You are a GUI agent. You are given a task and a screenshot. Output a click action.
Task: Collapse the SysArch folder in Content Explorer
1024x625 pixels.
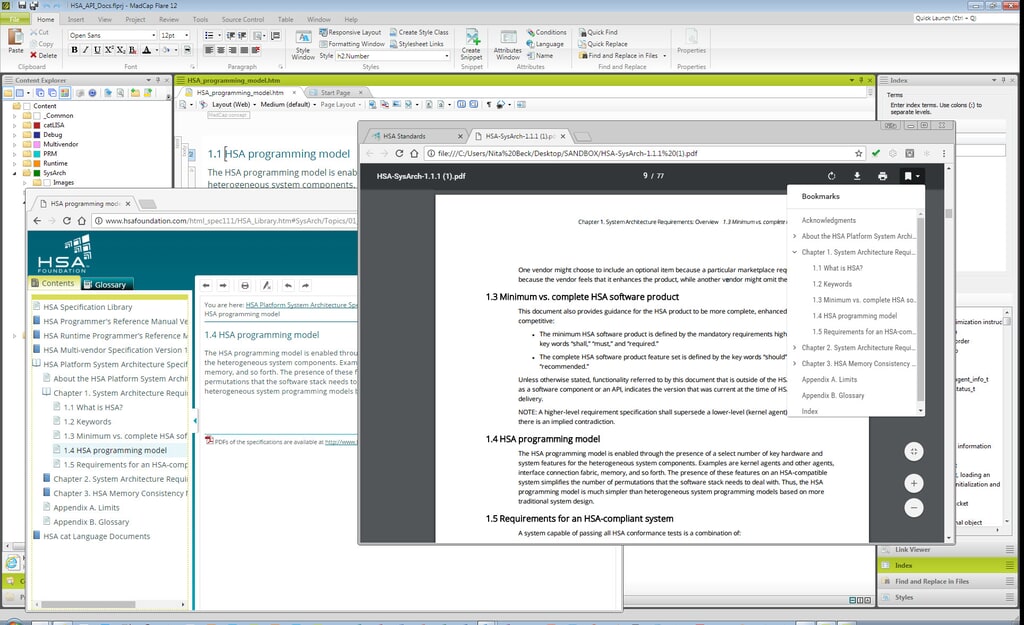point(14,173)
